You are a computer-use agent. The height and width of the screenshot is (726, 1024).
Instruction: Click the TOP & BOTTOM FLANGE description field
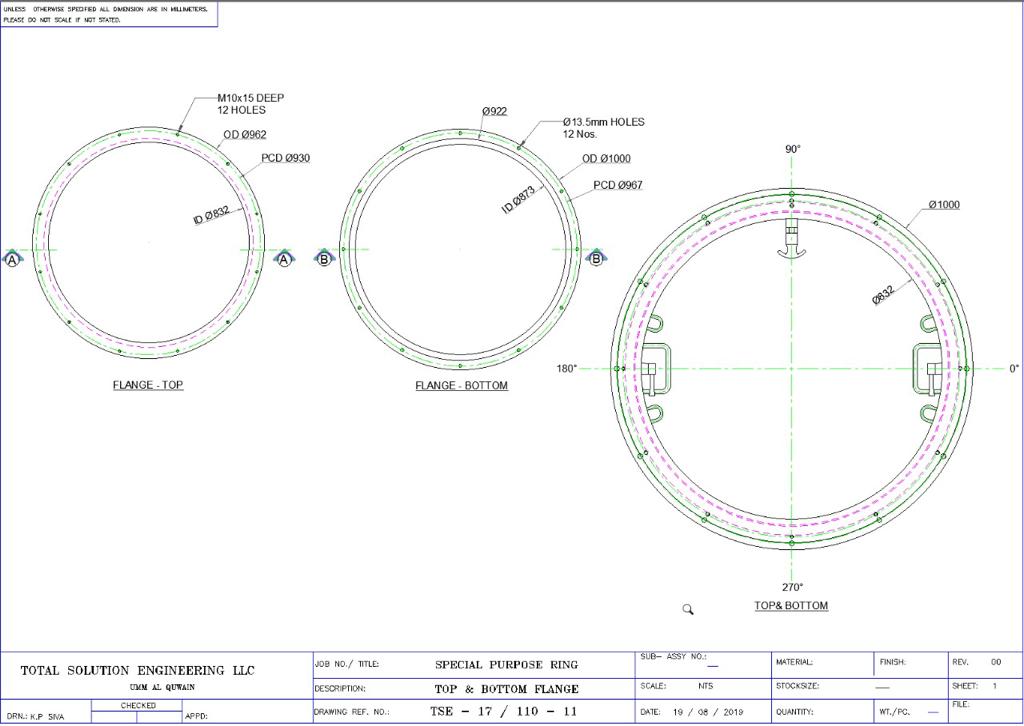(x=506, y=688)
